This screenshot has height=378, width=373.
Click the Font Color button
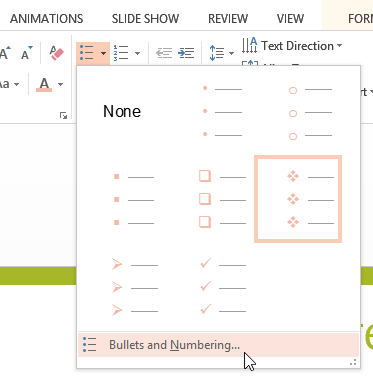coord(44,84)
